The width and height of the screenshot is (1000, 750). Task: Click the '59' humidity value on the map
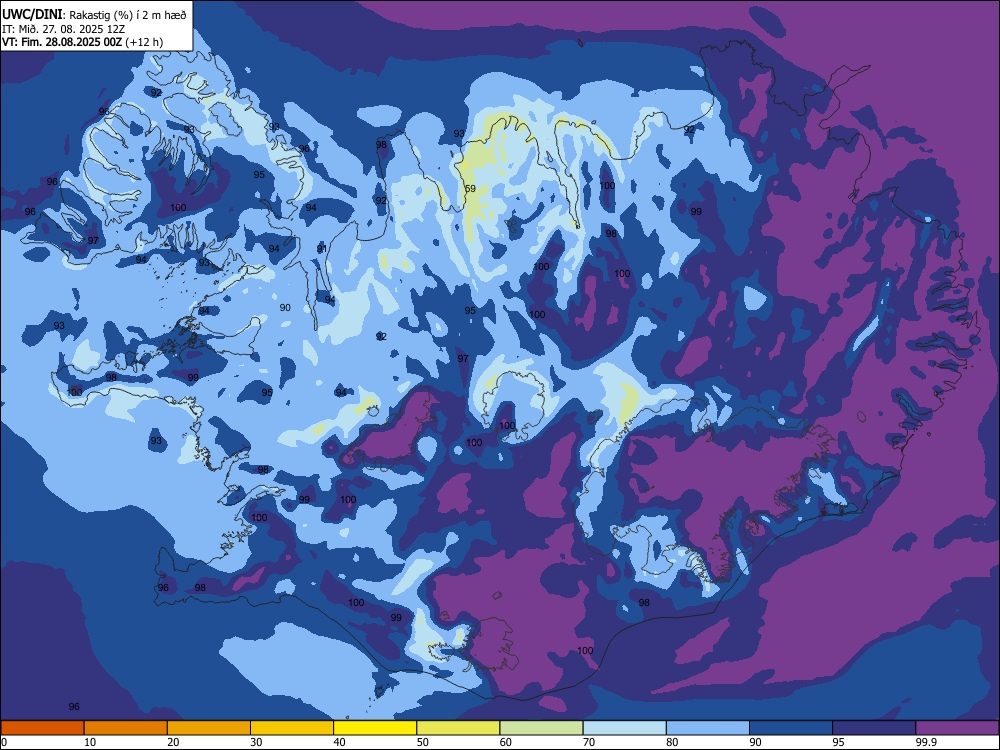(470, 188)
